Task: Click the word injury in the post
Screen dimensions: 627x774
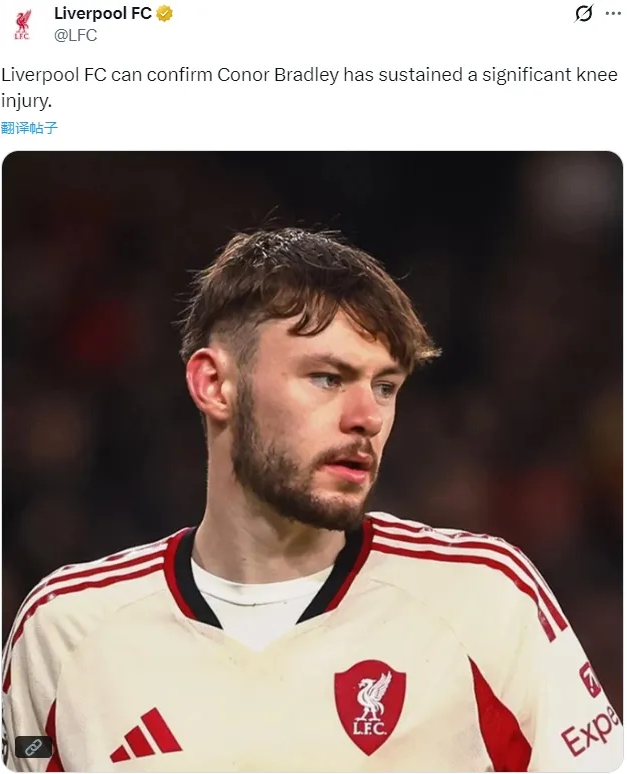Action: pos(26,101)
